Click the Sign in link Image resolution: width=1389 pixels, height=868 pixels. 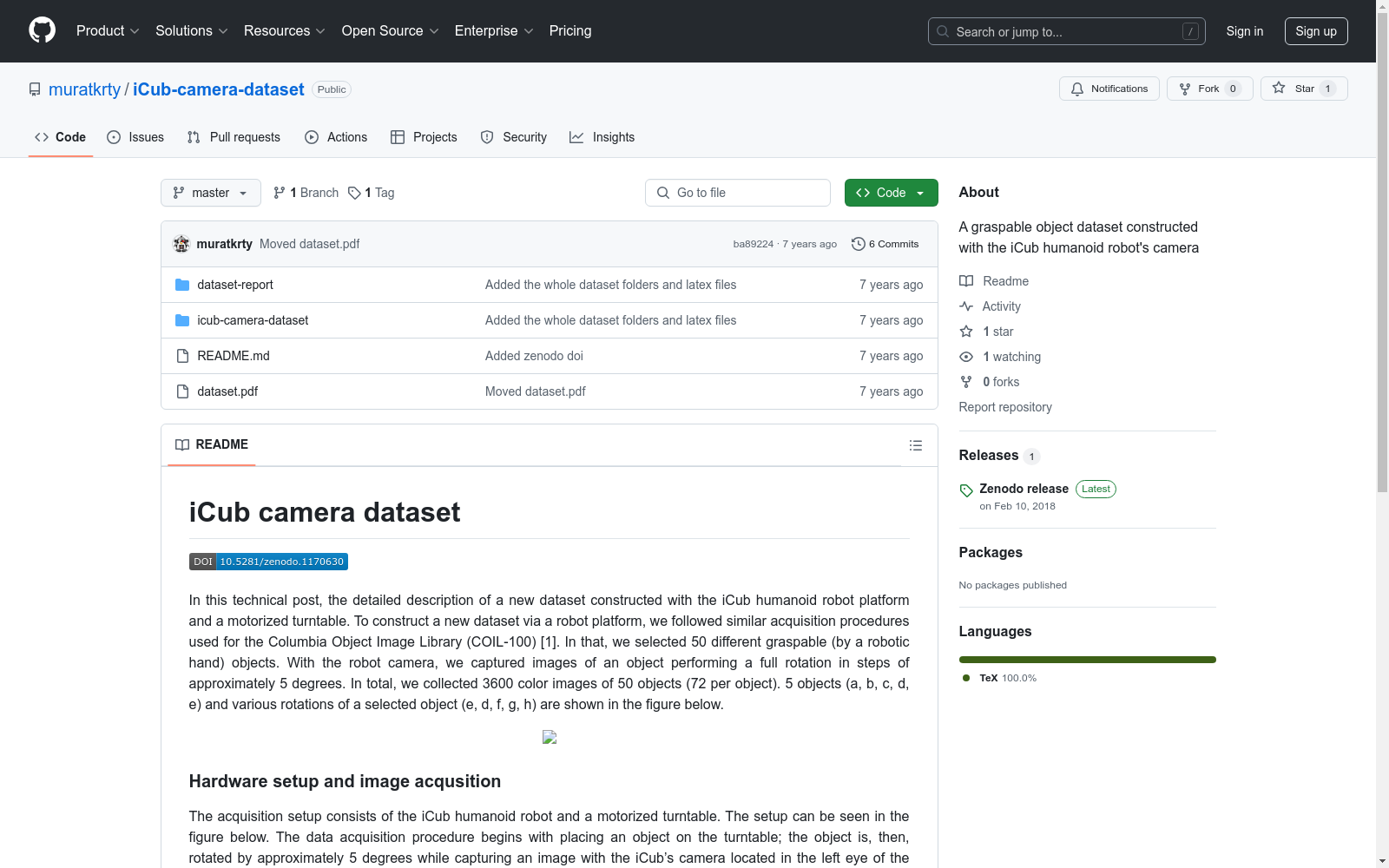click(1244, 31)
